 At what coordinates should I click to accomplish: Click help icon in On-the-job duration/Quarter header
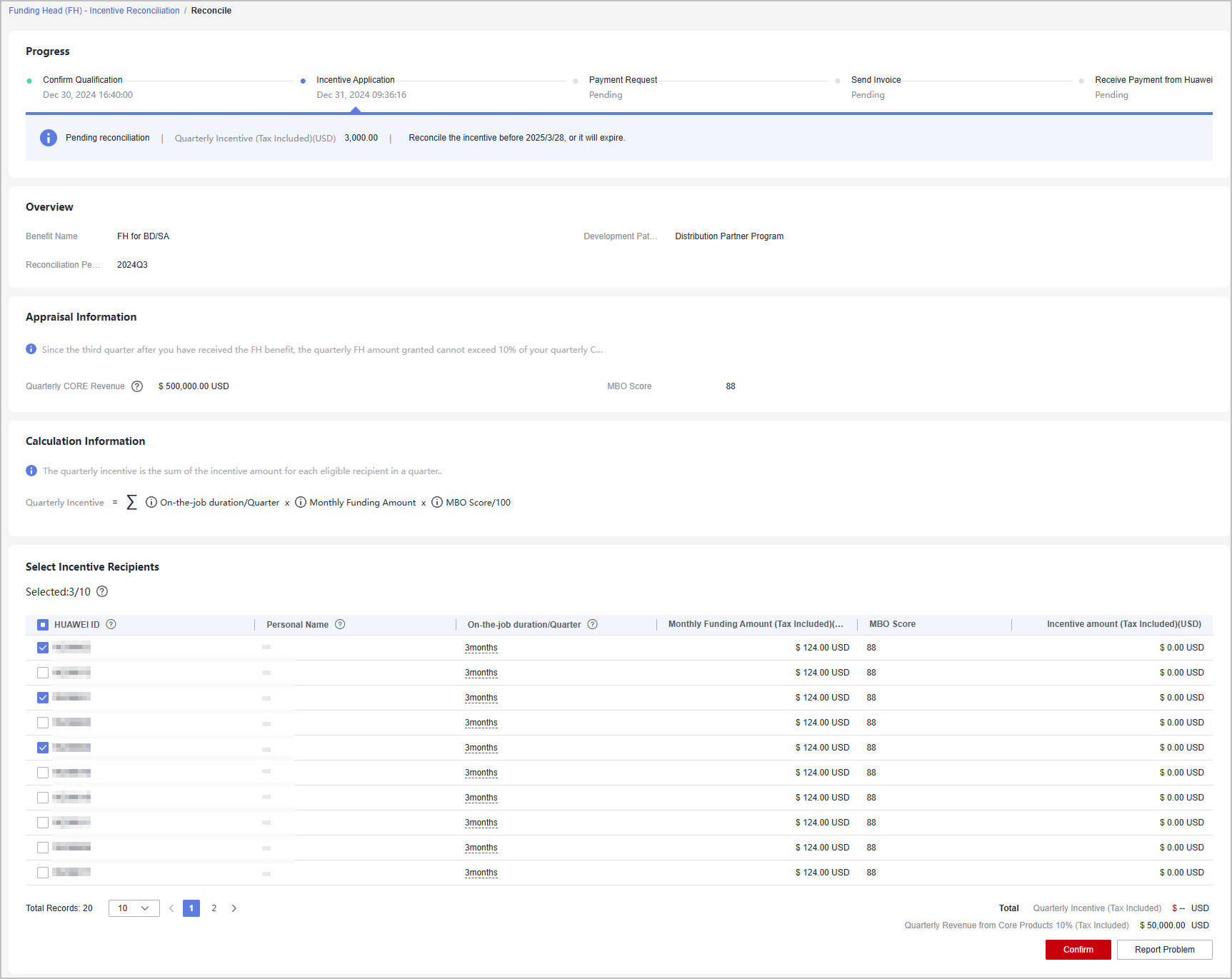point(593,625)
